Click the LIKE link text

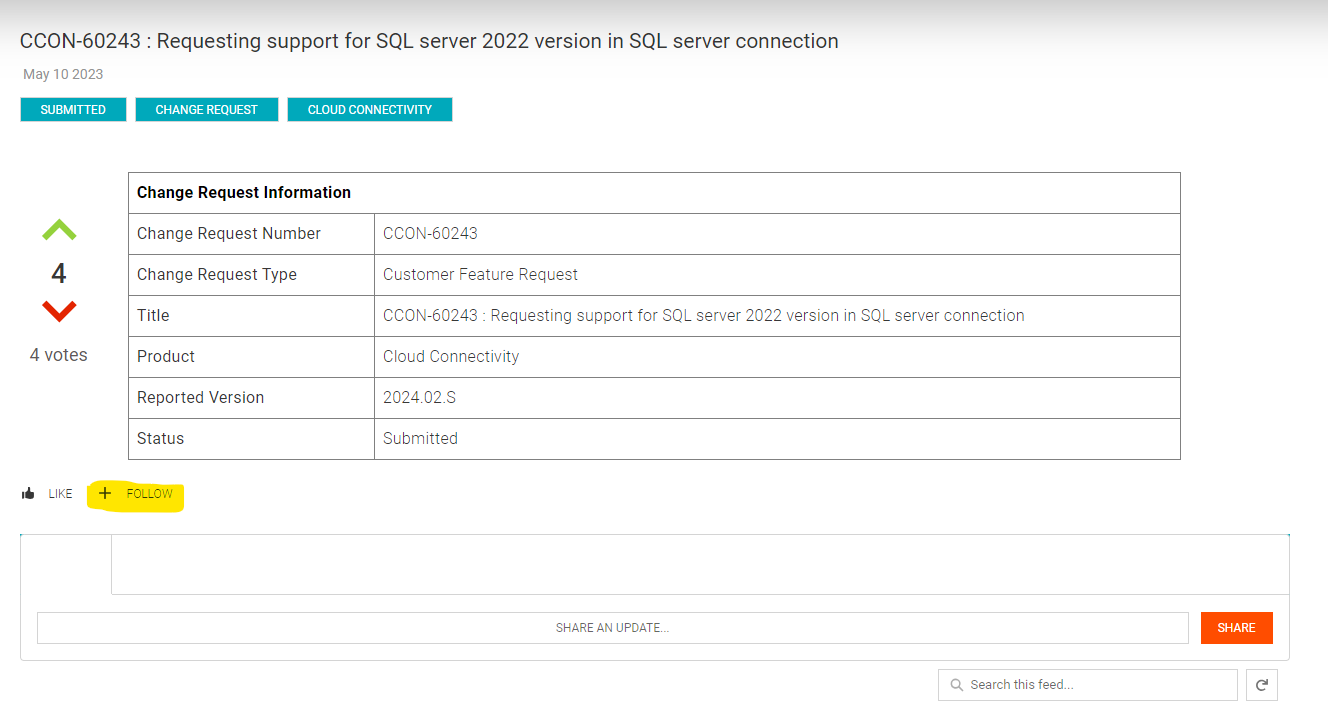point(60,494)
